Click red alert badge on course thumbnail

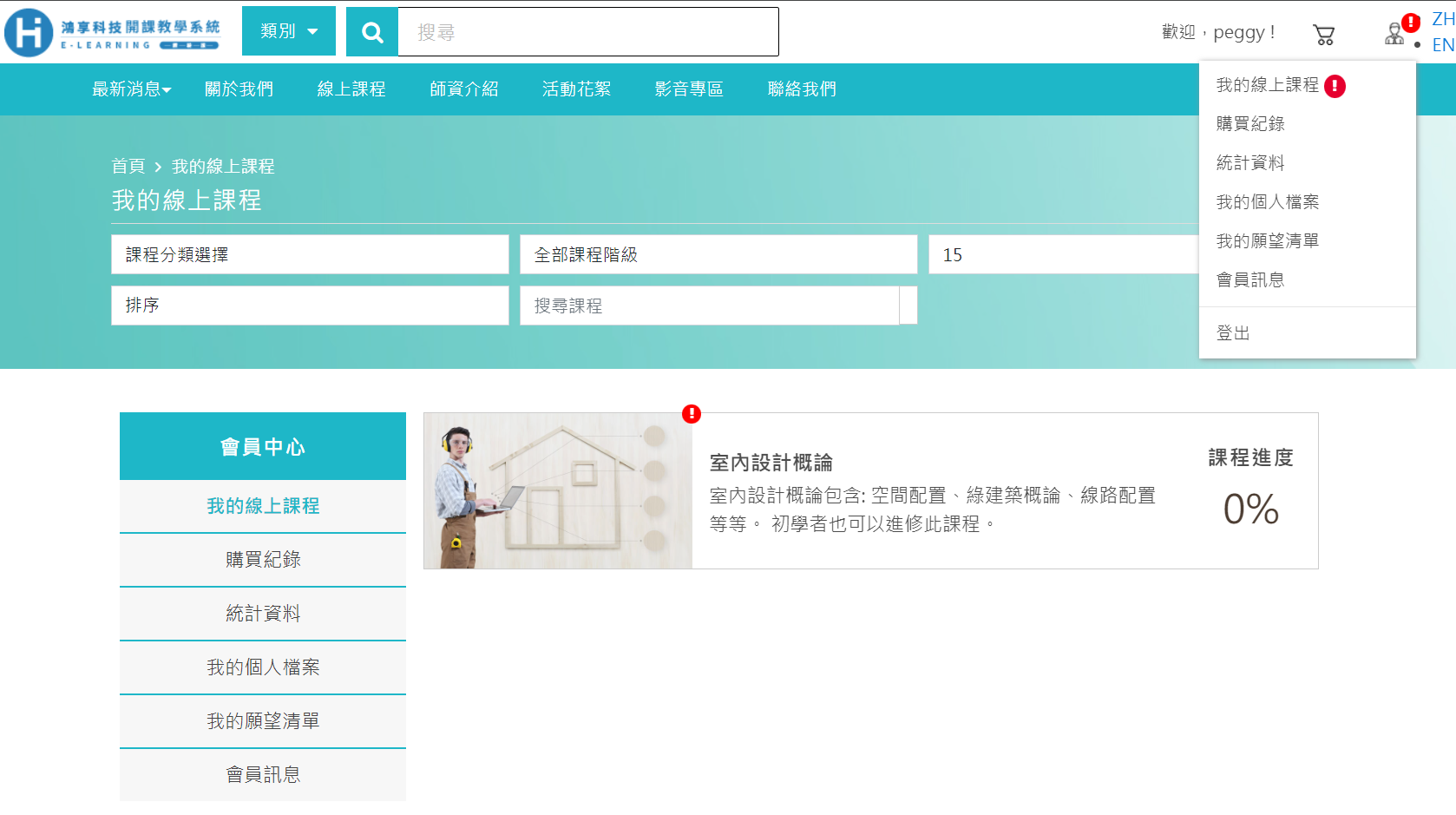pos(691,414)
